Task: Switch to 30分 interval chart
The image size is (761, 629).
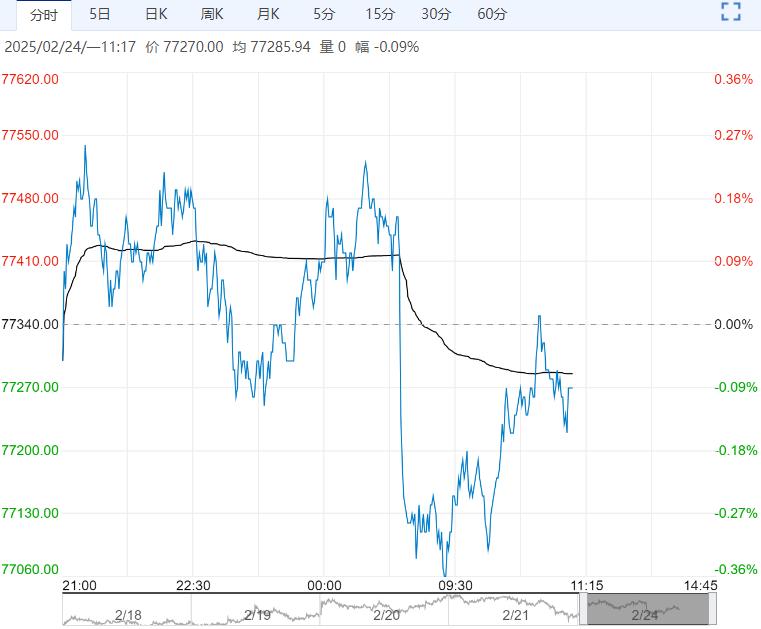Action: 436,14
